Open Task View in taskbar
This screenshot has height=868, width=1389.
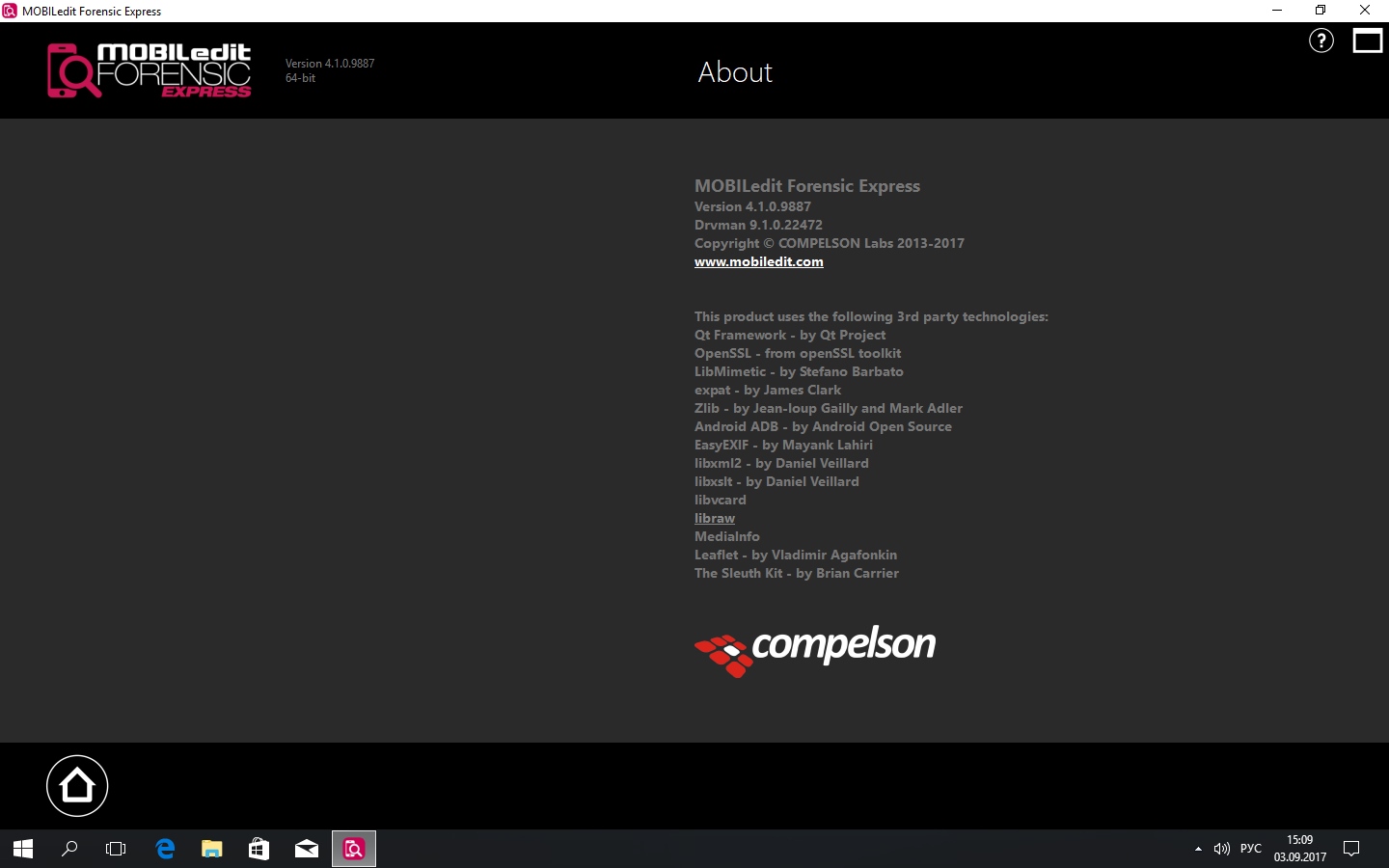(x=116, y=849)
